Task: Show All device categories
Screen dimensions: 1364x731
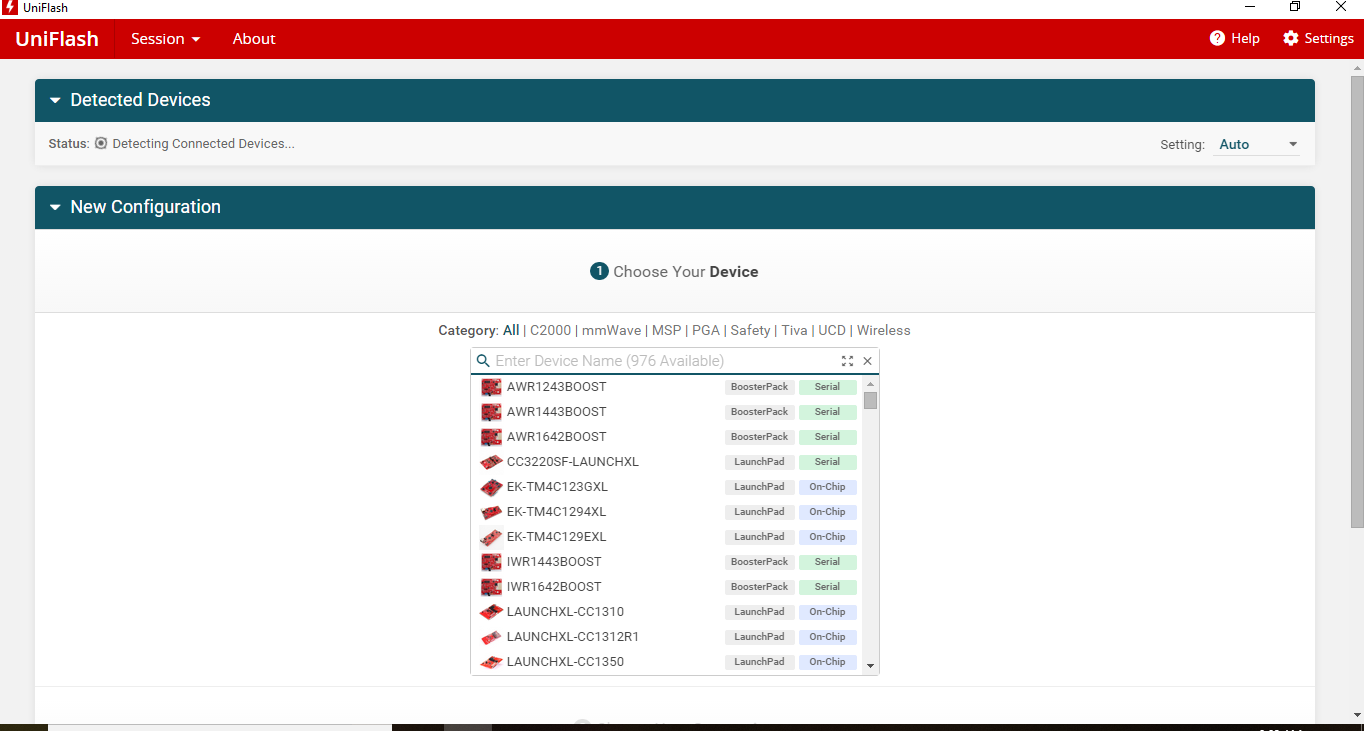Action: (511, 330)
